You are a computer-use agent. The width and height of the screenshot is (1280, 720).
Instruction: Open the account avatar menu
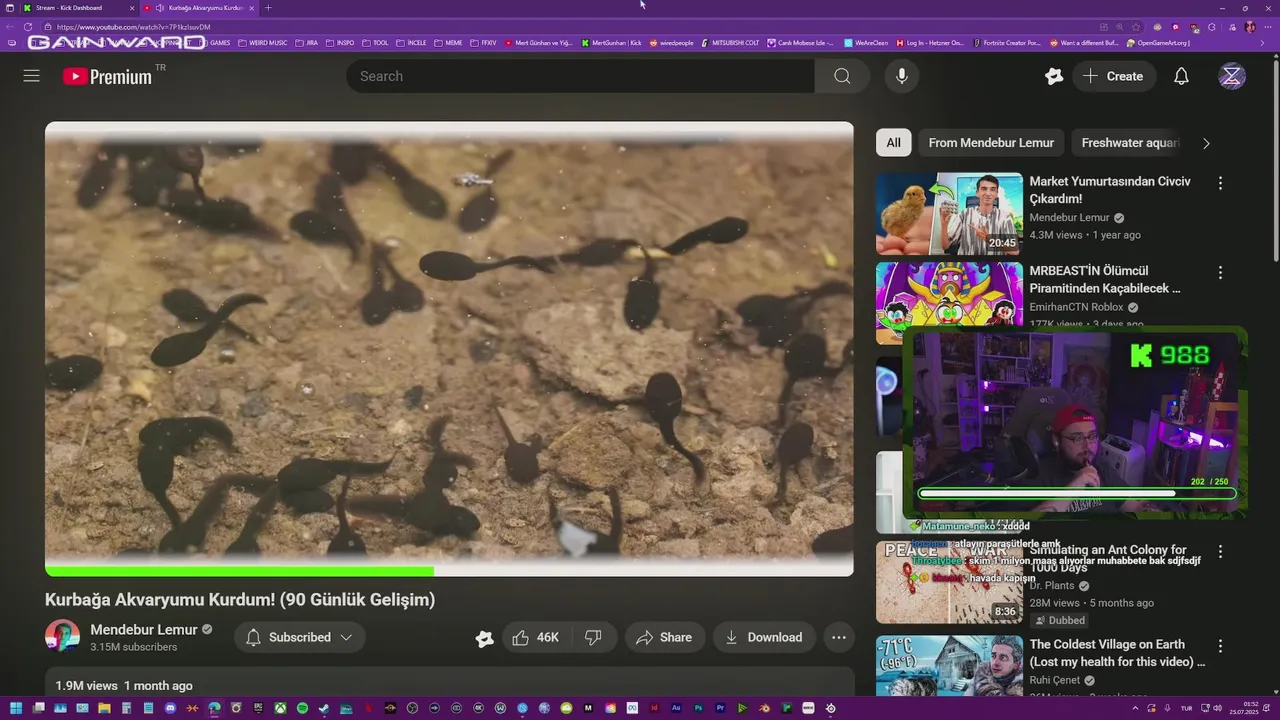1232,76
